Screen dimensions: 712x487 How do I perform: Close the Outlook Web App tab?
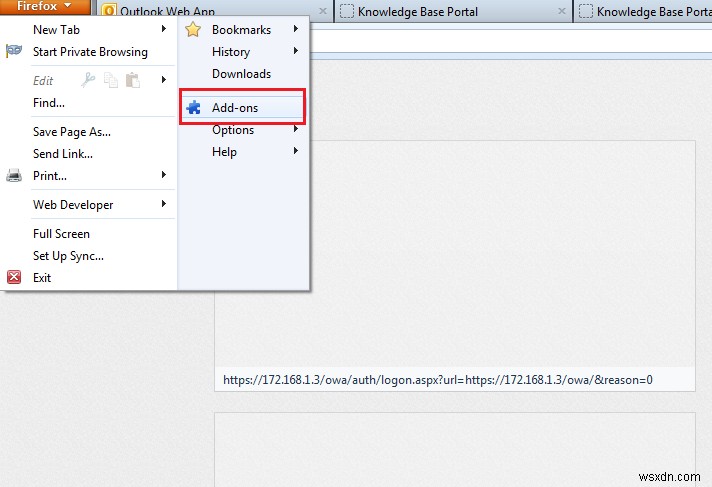coord(323,11)
